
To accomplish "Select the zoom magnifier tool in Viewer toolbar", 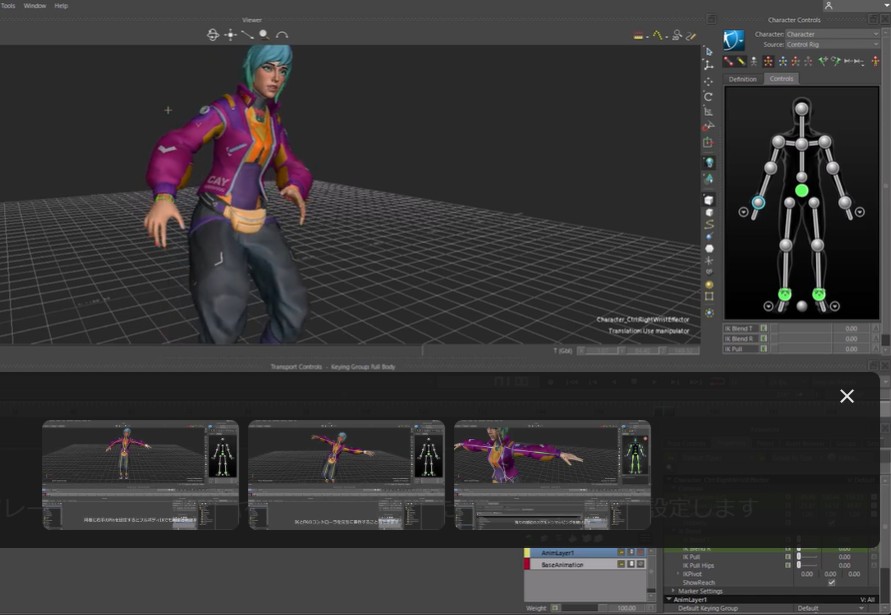I will coord(264,35).
